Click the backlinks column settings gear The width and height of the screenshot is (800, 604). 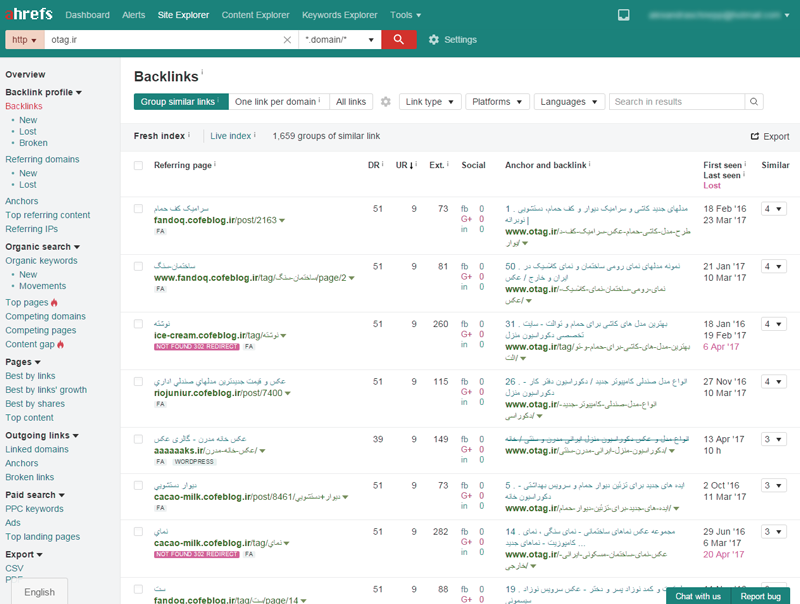point(386,102)
